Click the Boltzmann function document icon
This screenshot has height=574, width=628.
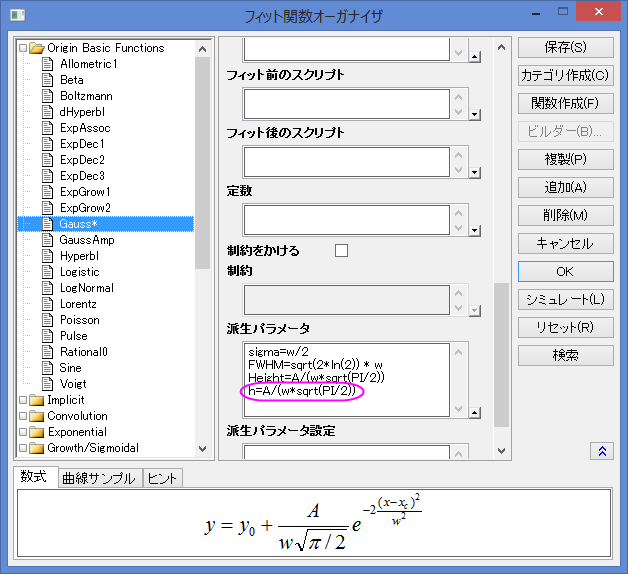pyautogui.click(x=47, y=96)
